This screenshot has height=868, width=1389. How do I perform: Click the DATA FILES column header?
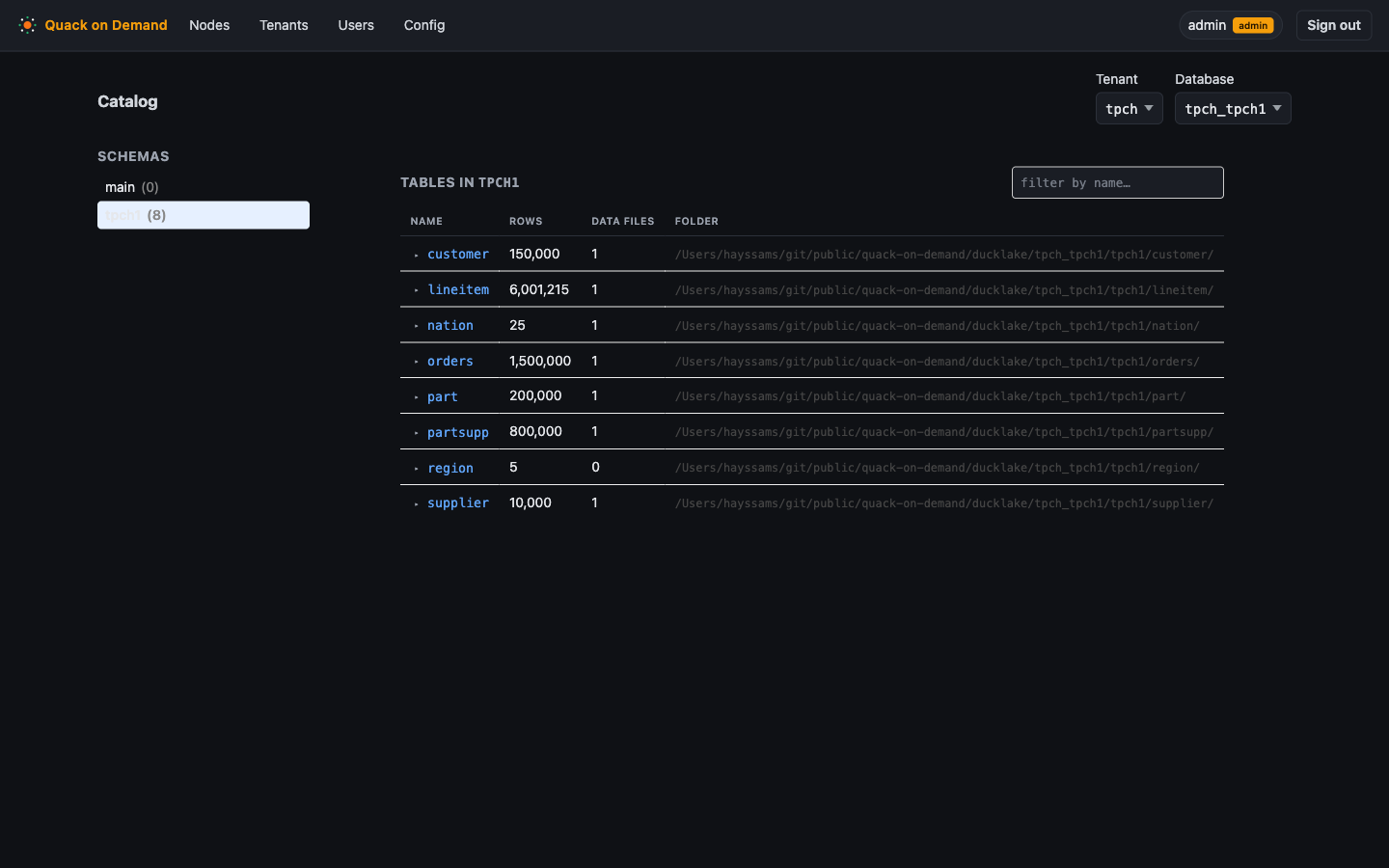coord(623,221)
